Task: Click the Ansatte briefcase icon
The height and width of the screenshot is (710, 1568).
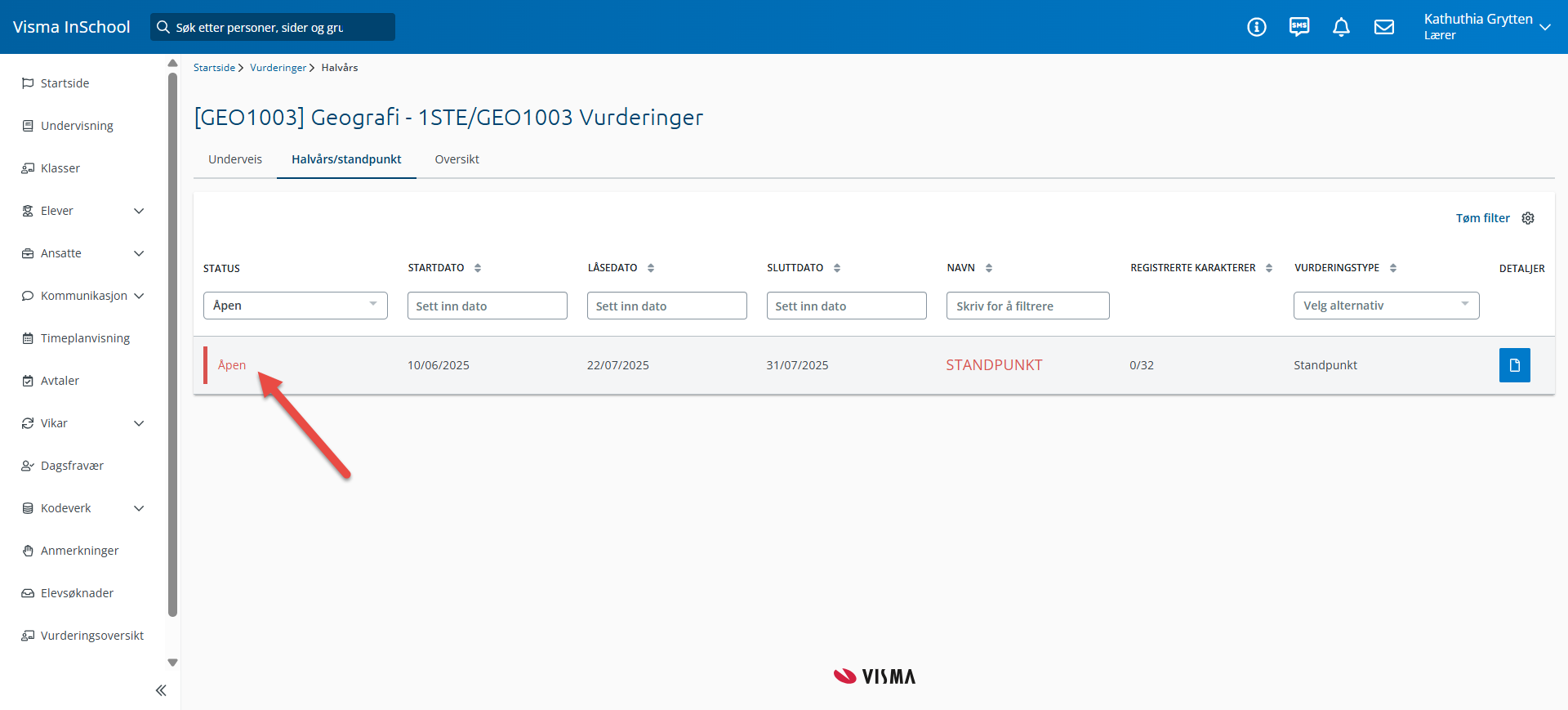Action: click(x=28, y=253)
